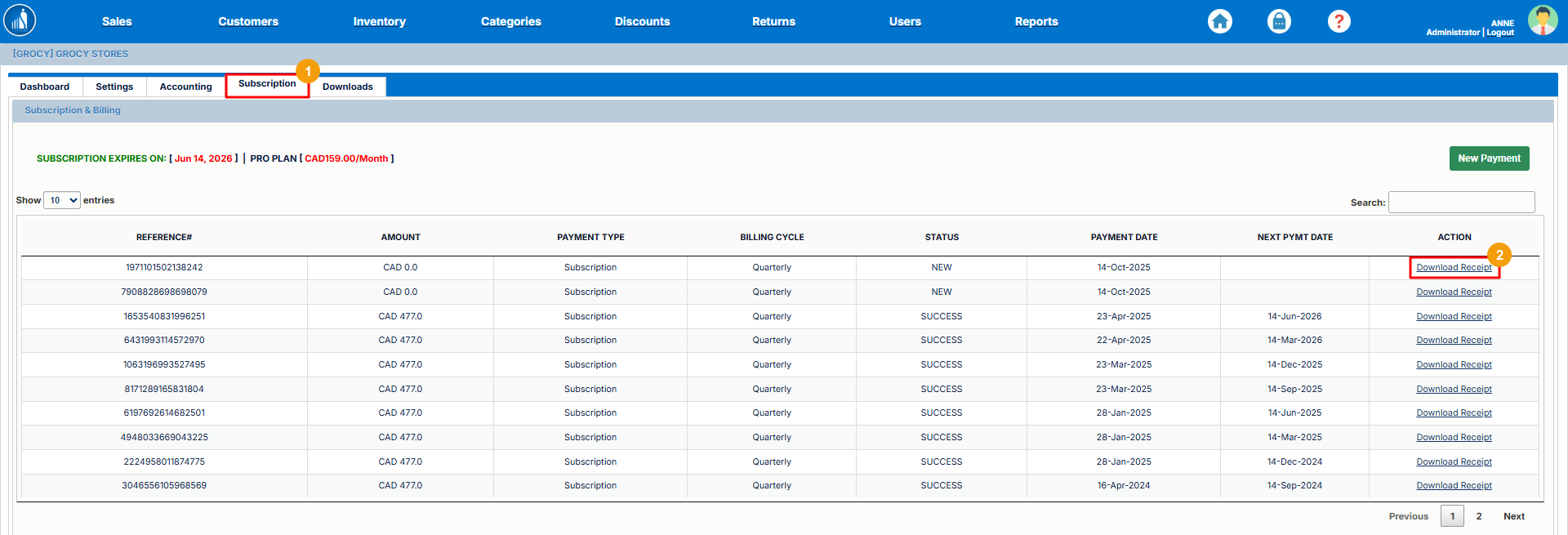Click the home icon in header
The width and height of the screenshot is (1568, 535).
pyautogui.click(x=1219, y=21)
